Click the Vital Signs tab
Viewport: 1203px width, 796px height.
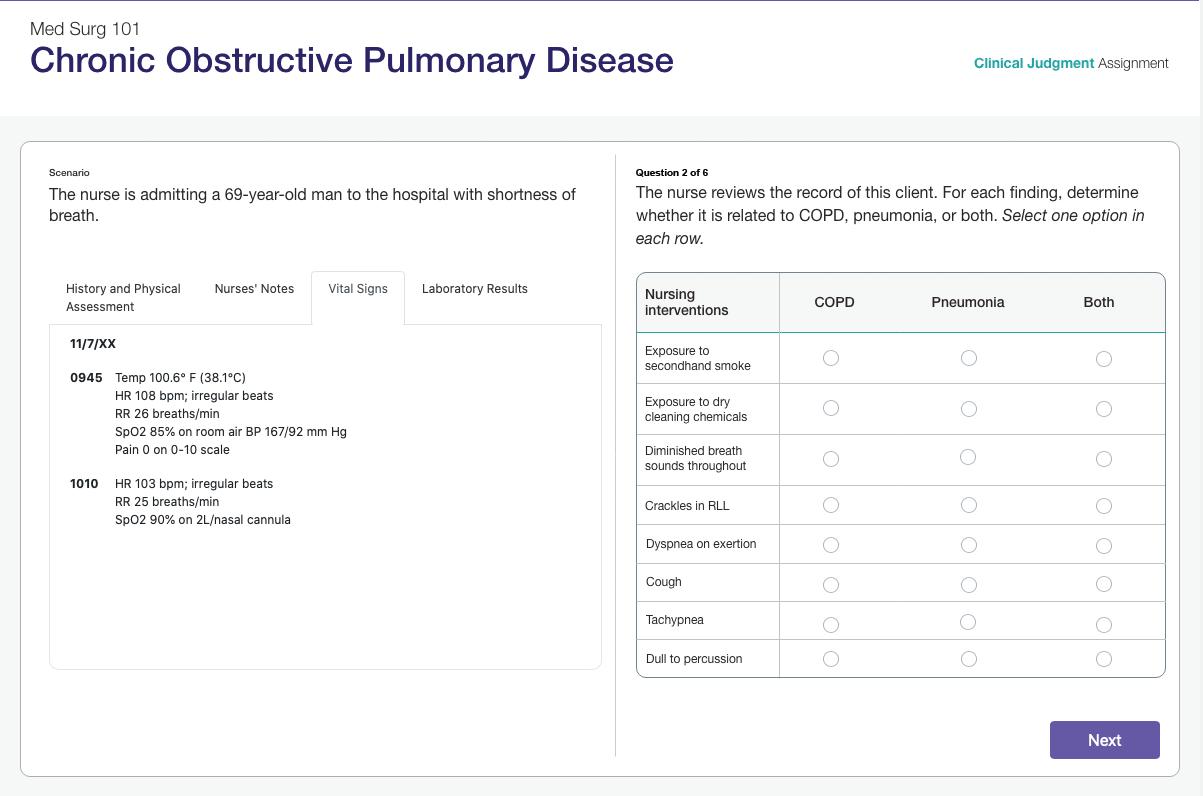click(358, 289)
